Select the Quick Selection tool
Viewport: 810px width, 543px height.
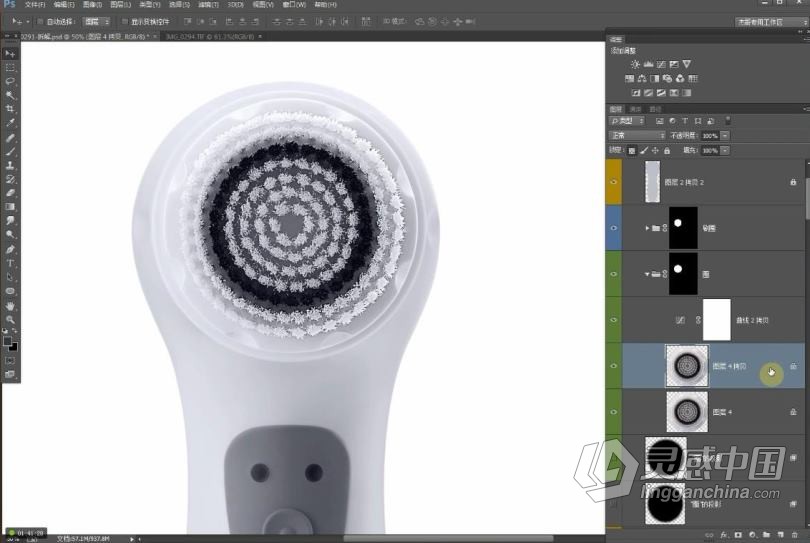[x=10, y=96]
